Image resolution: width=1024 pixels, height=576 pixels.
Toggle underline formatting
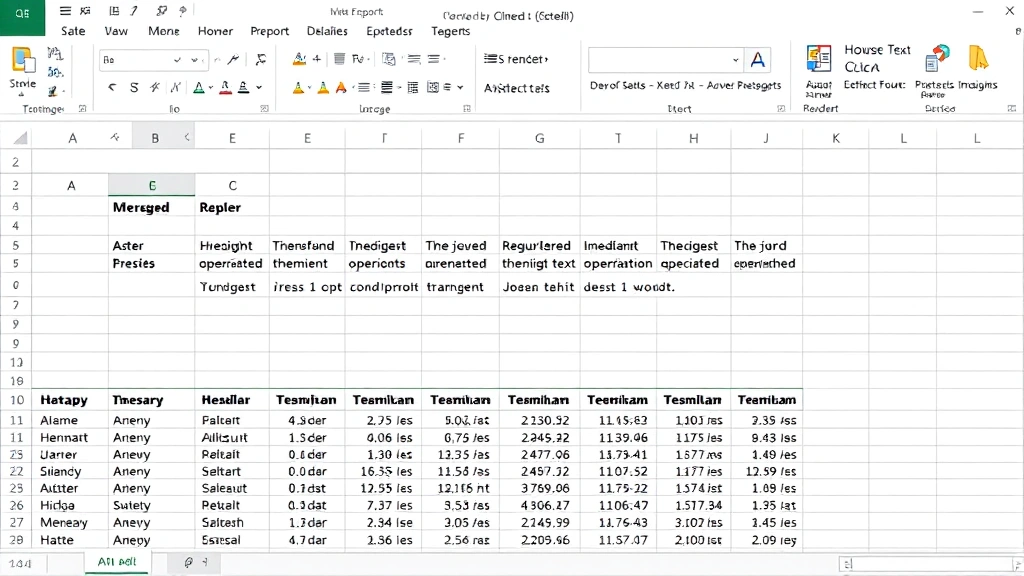[x=176, y=86]
